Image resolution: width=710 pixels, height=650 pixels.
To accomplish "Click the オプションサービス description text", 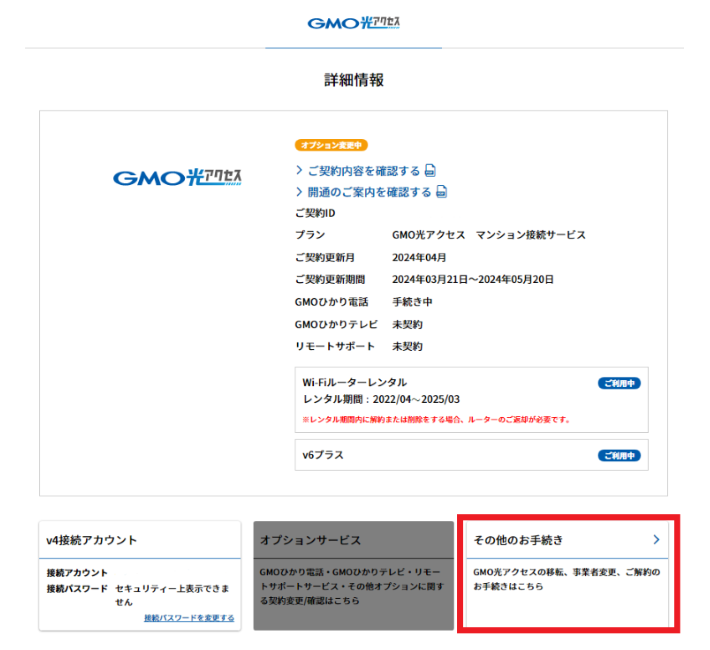I will click(352, 586).
